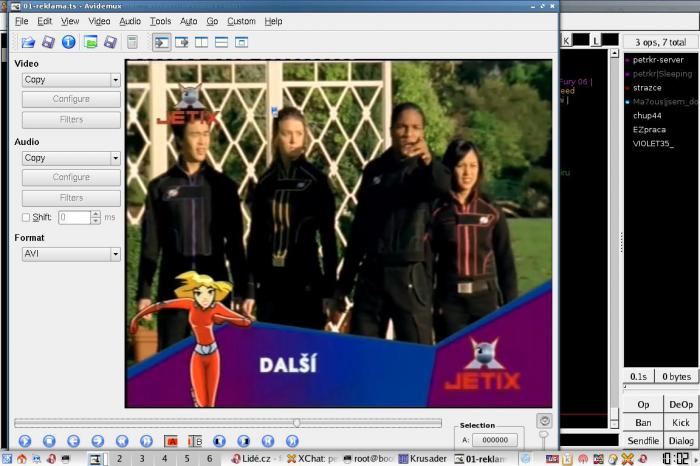The width and height of the screenshot is (700, 466).
Task: Set selection marker A
Action: 171,441
